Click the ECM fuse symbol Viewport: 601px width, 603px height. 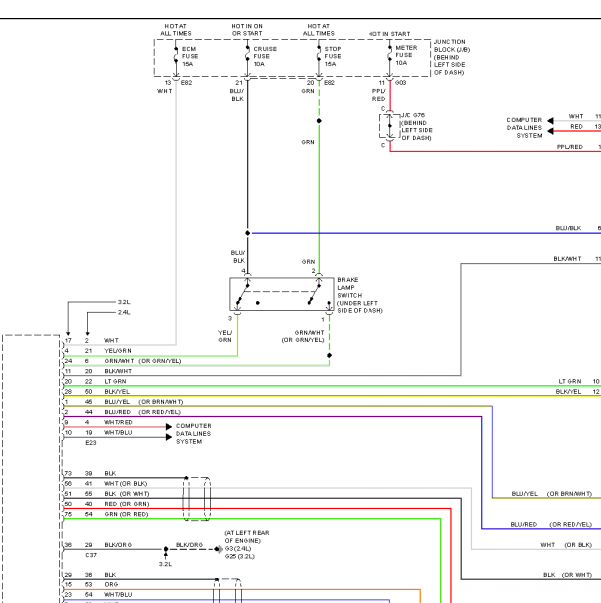[x=176, y=56]
